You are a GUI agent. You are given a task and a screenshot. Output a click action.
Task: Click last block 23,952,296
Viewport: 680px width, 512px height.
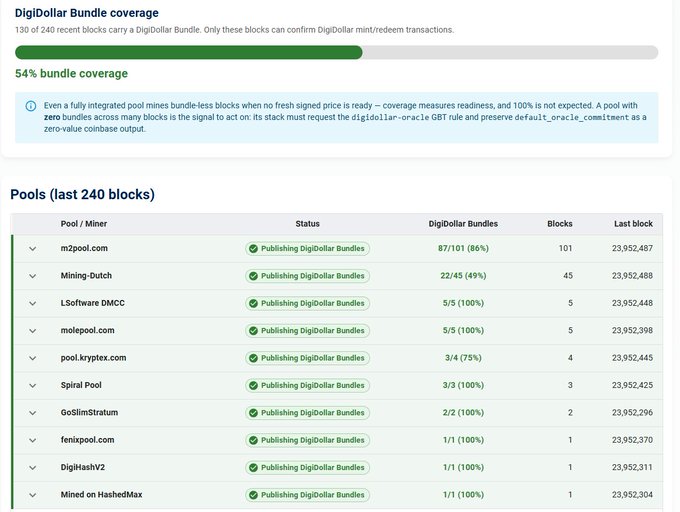click(x=632, y=412)
